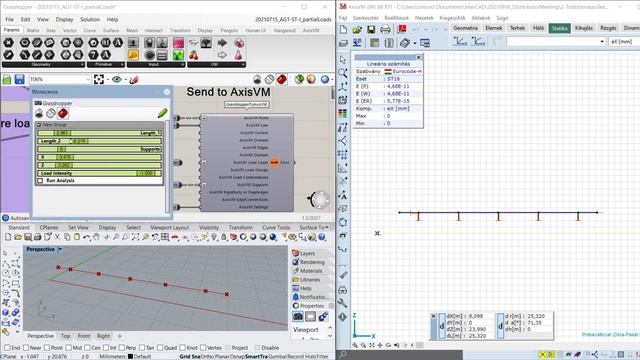Screen dimensions: 640x360
Task: Collapse New Group in Remote panel
Action: point(39,124)
